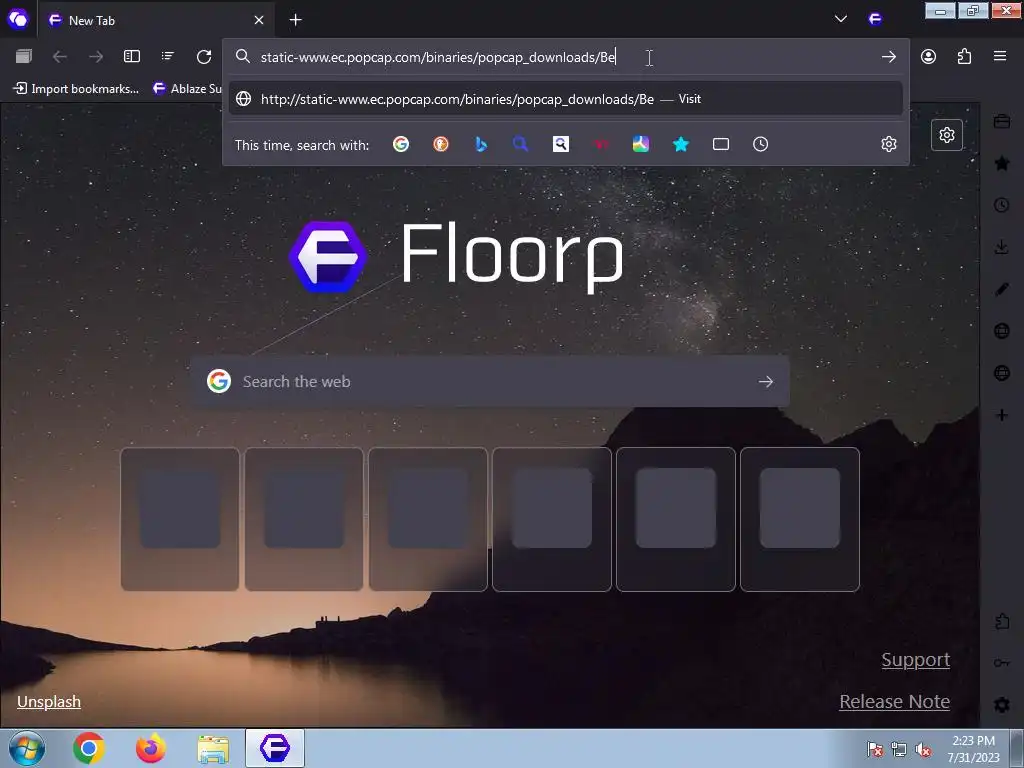Search this time in History (clock icon)
Viewport: 1024px width, 768px height.
760,144
